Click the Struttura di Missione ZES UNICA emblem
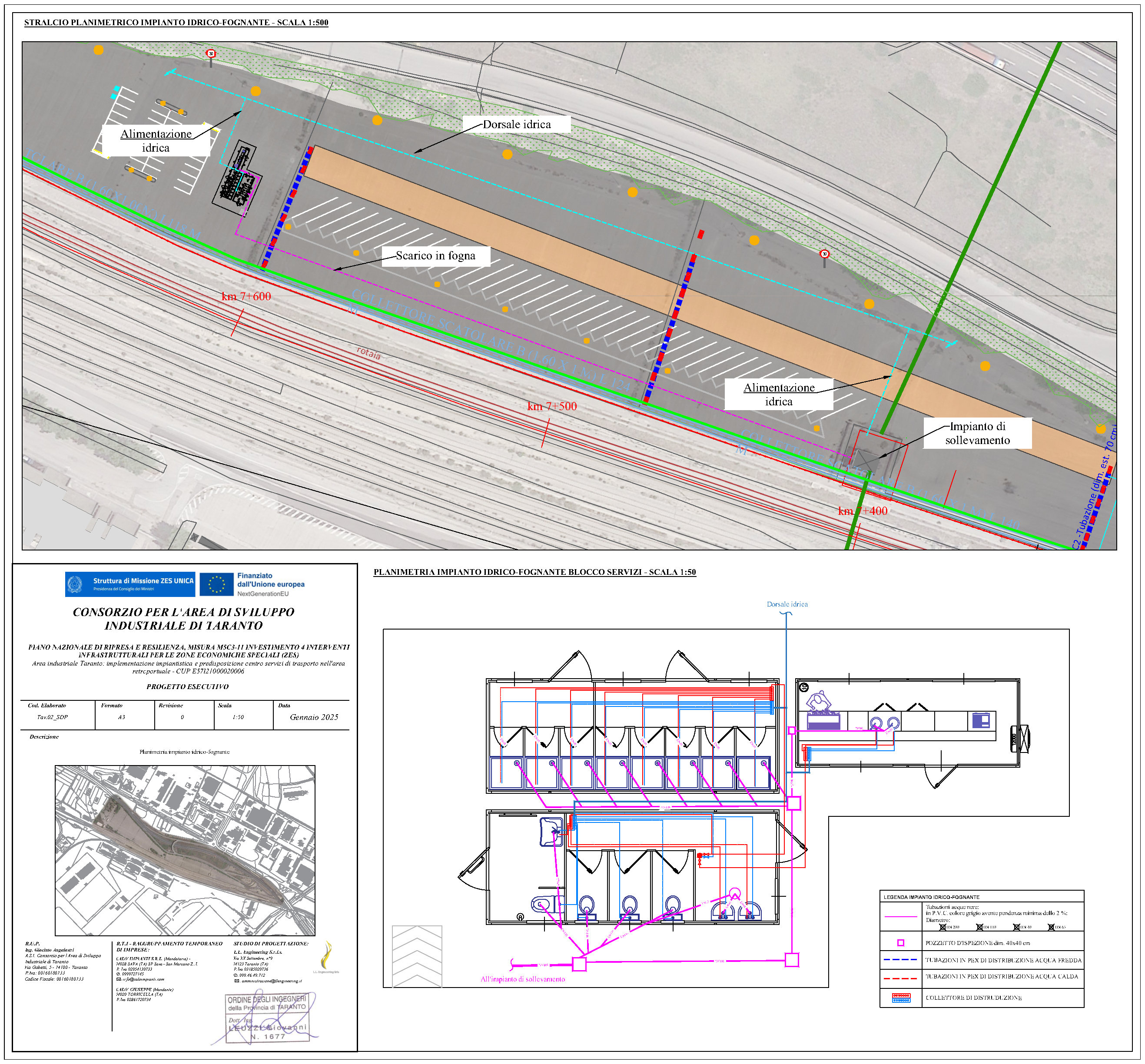The width and height of the screenshot is (1145, 1064). coord(74,584)
